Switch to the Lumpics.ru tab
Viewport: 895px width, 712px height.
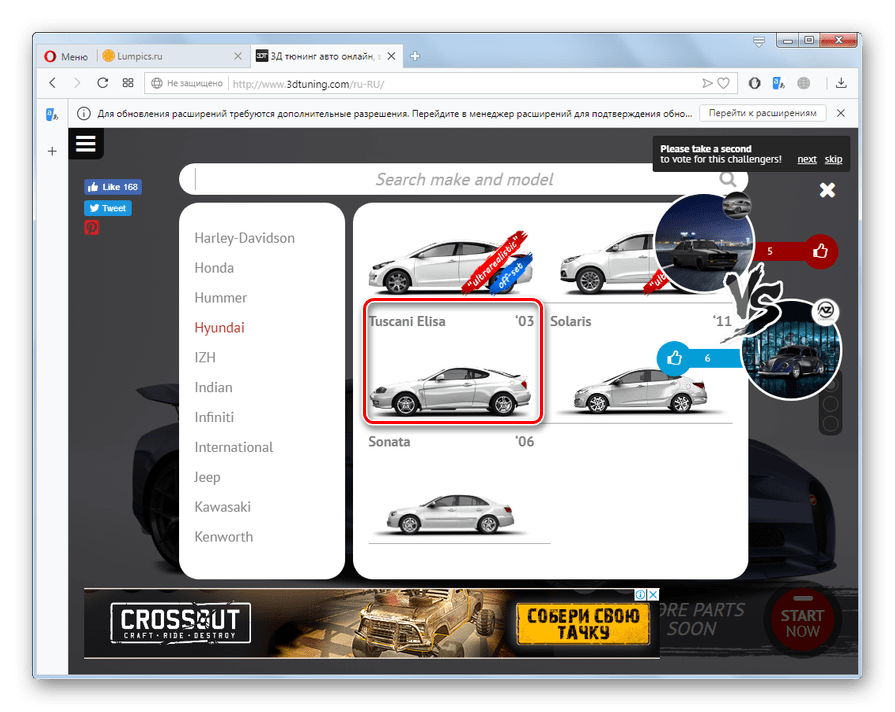(170, 56)
